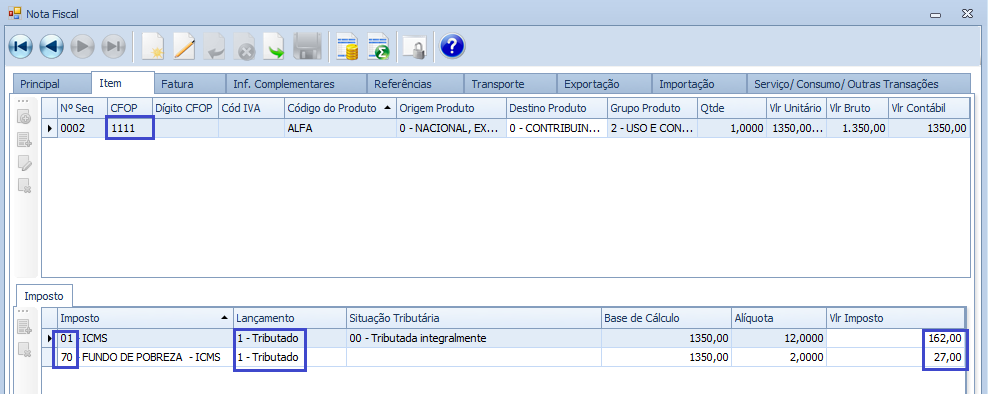Screen dimensions: 988x394
Task: Open Inf. Complementares tab
Action: click(296, 84)
